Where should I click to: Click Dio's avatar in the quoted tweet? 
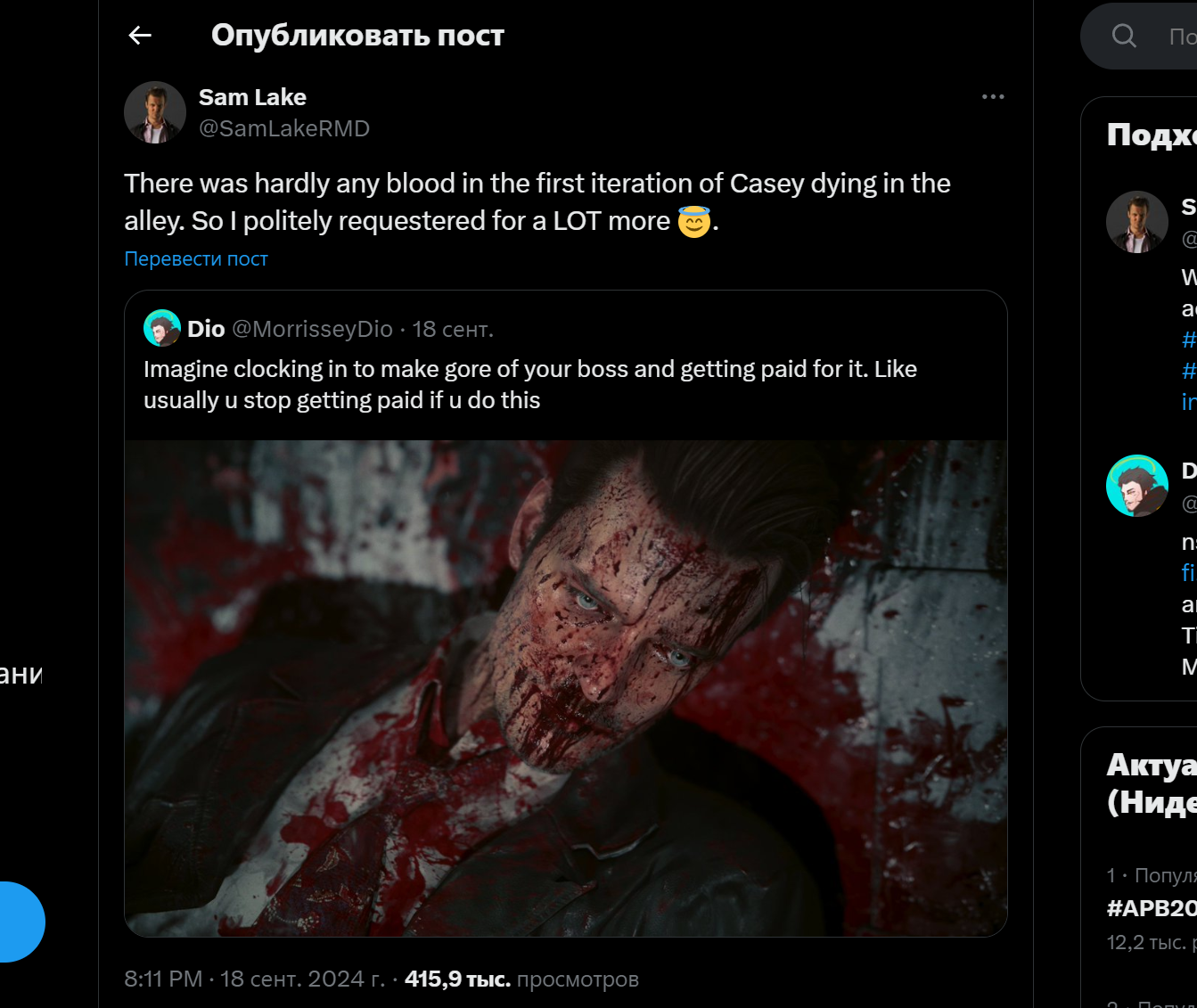pos(162,328)
